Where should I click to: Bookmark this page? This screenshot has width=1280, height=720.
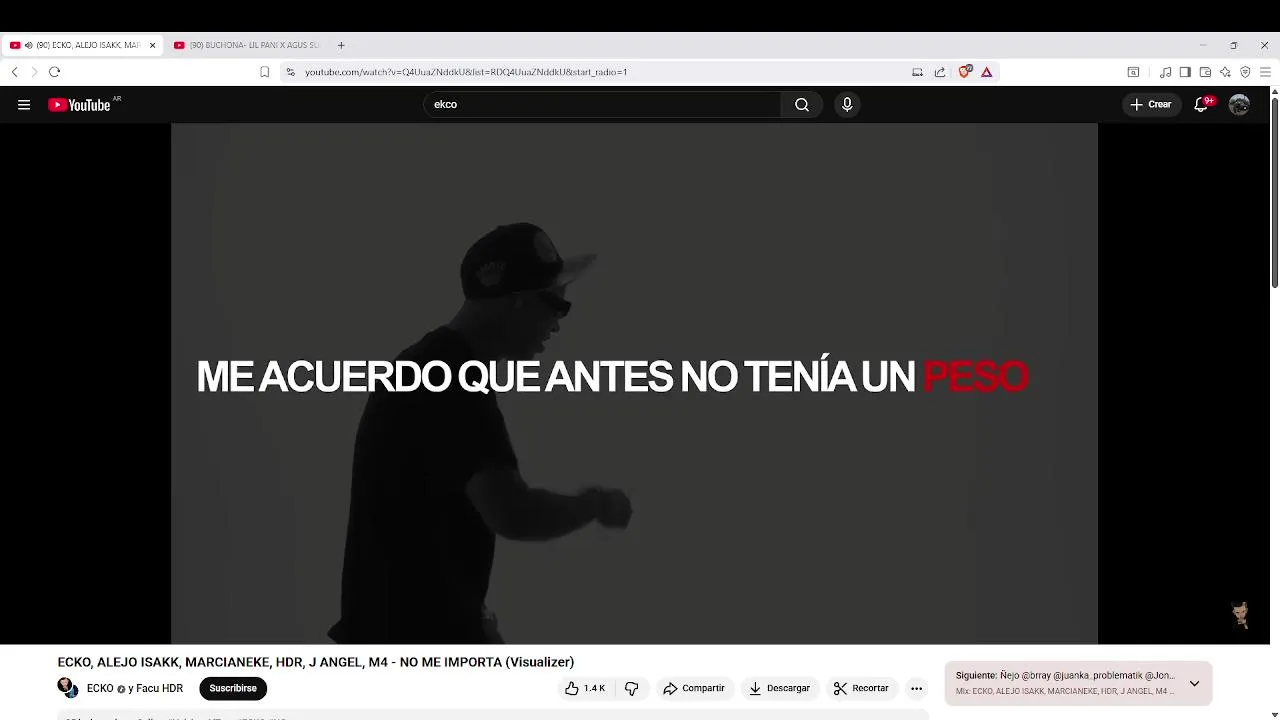[x=264, y=72]
